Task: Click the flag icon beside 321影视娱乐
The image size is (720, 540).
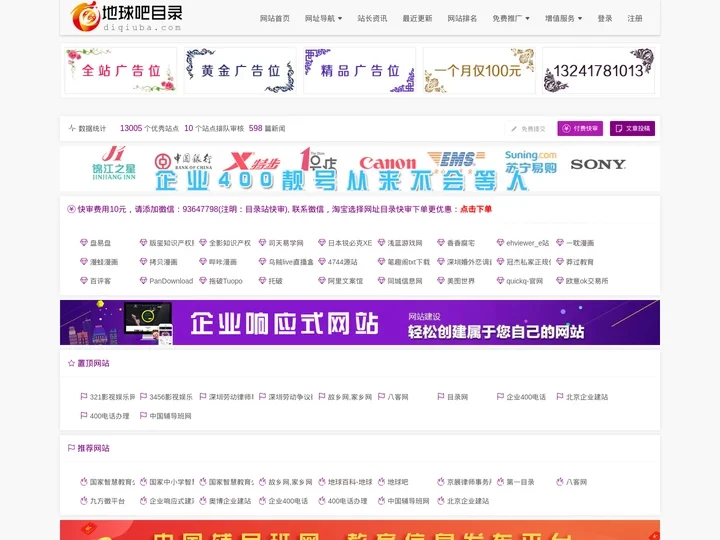Action: click(x=84, y=396)
